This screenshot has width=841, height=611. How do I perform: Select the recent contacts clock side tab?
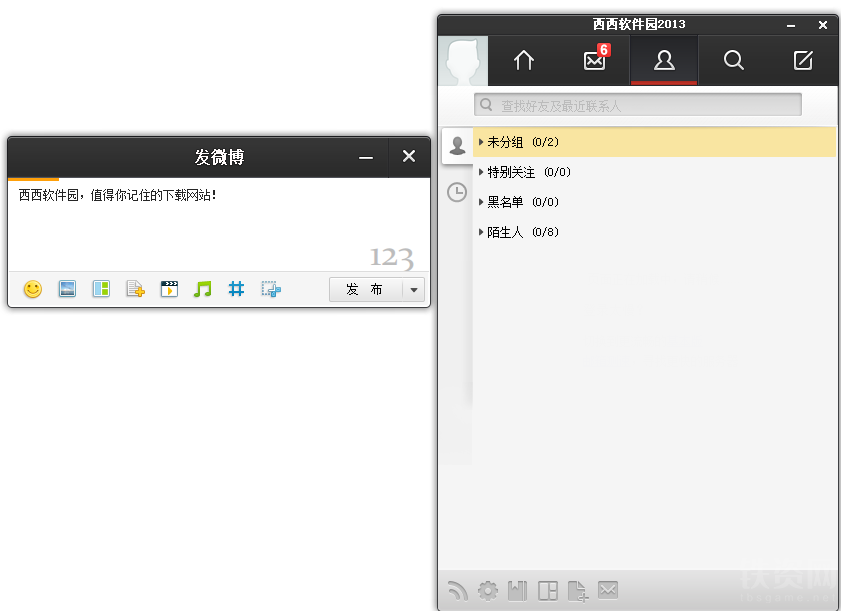coord(457,192)
